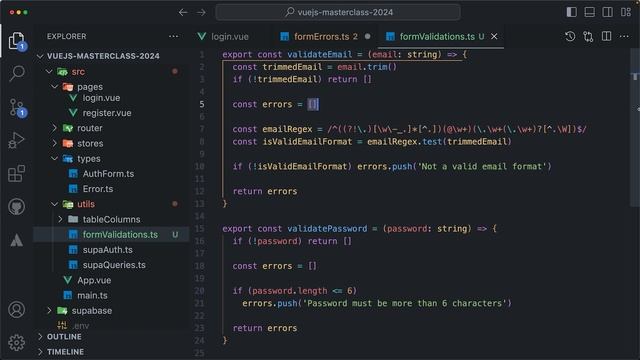Toggle the primary sidebar layout icon
Screen dimensions: 640x360
click(x=571, y=12)
